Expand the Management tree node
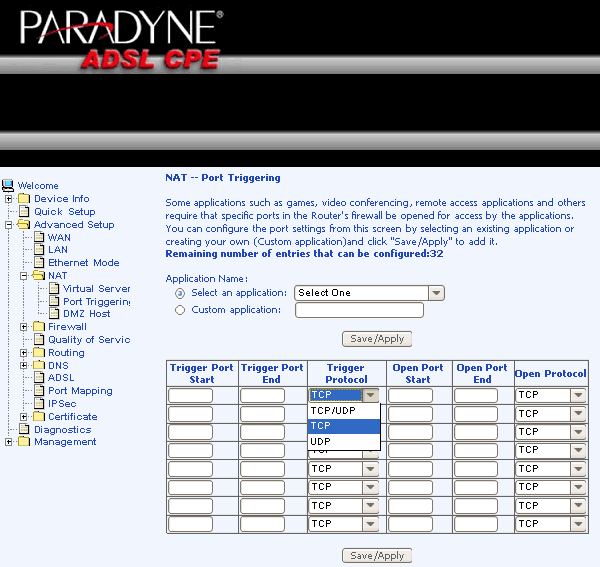The height and width of the screenshot is (567, 600). tap(9, 442)
